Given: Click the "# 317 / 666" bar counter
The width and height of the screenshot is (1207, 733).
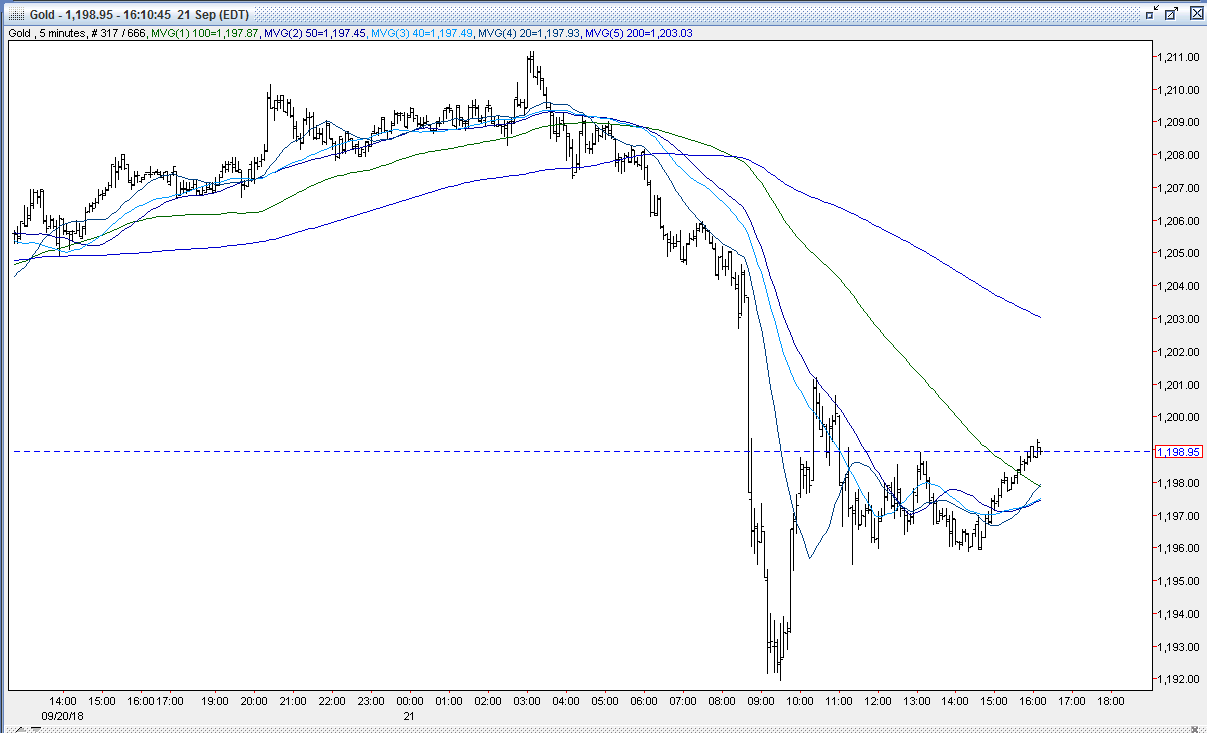Looking at the screenshot, I should click(x=120, y=33).
